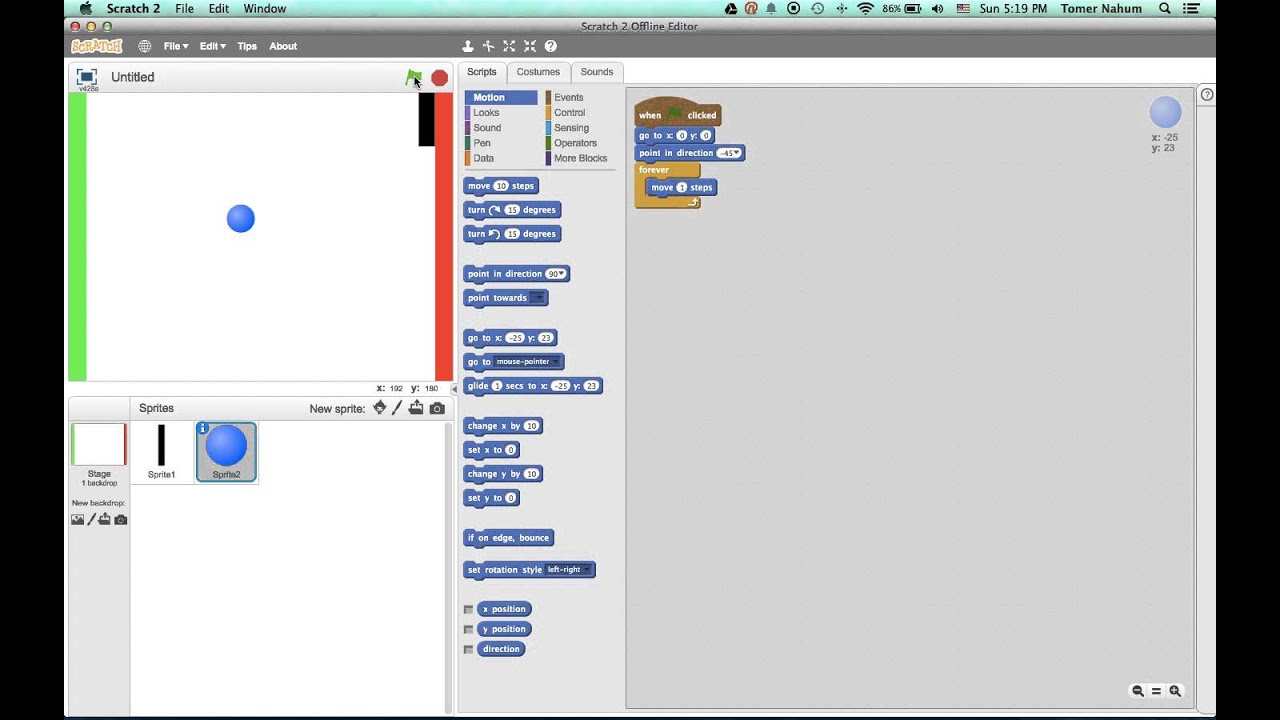Upload a backdrop from file
Viewport: 1280px width, 720px height.
click(105, 520)
